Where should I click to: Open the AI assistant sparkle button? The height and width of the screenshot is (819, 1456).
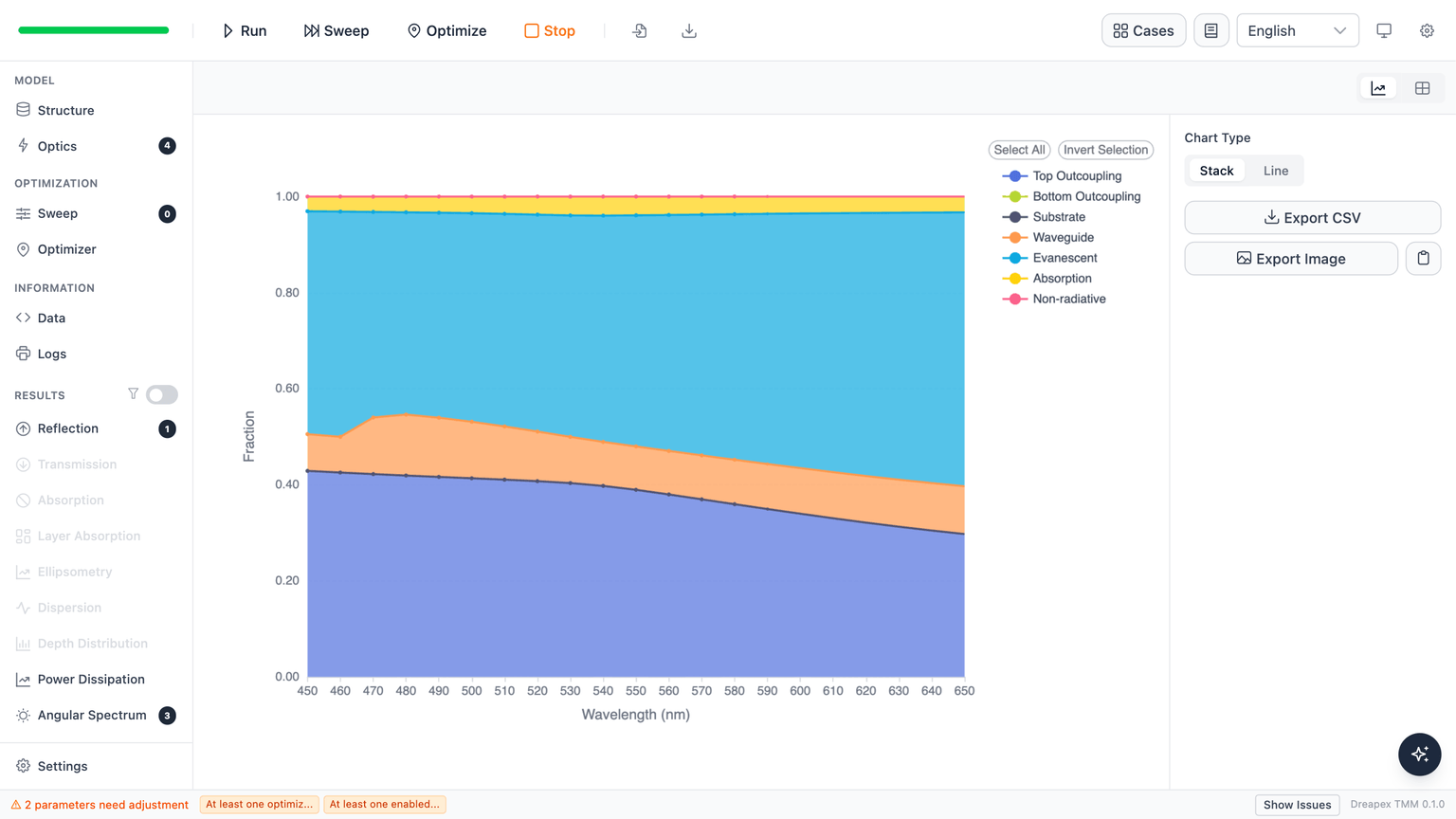[1419, 755]
